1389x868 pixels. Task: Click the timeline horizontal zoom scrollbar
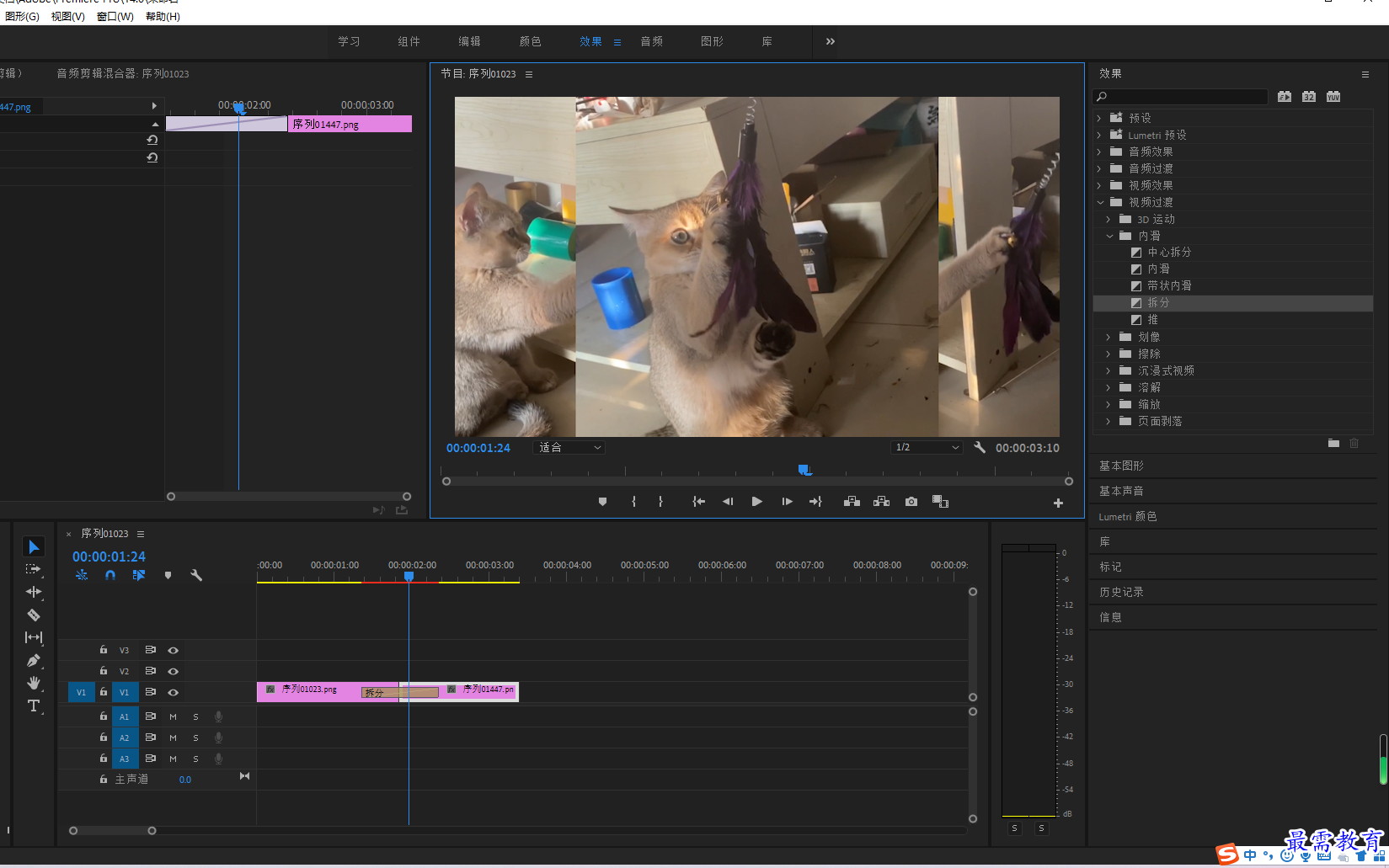pos(112,831)
